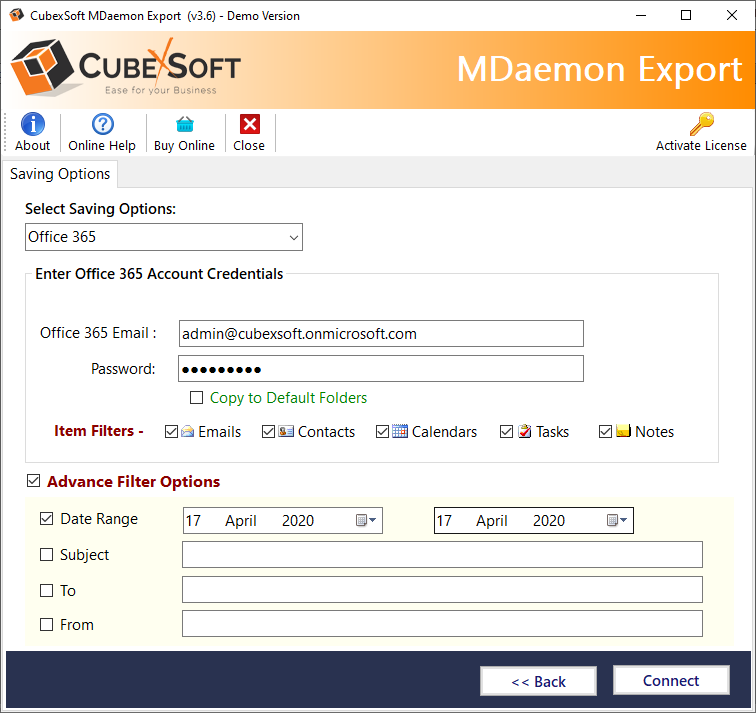
Task: Open the About info icon
Action: (33, 125)
